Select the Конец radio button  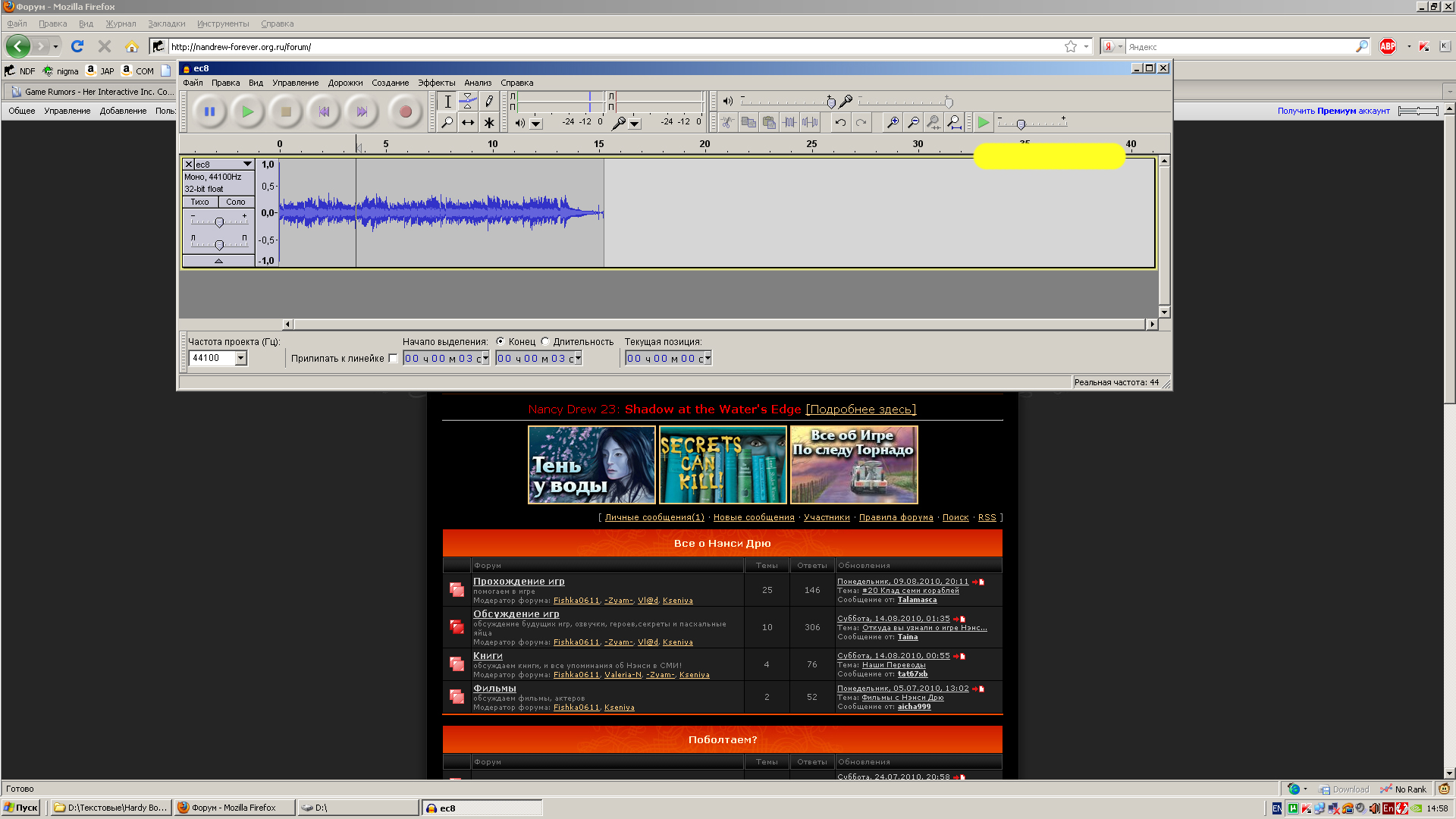[x=500, y=341]
